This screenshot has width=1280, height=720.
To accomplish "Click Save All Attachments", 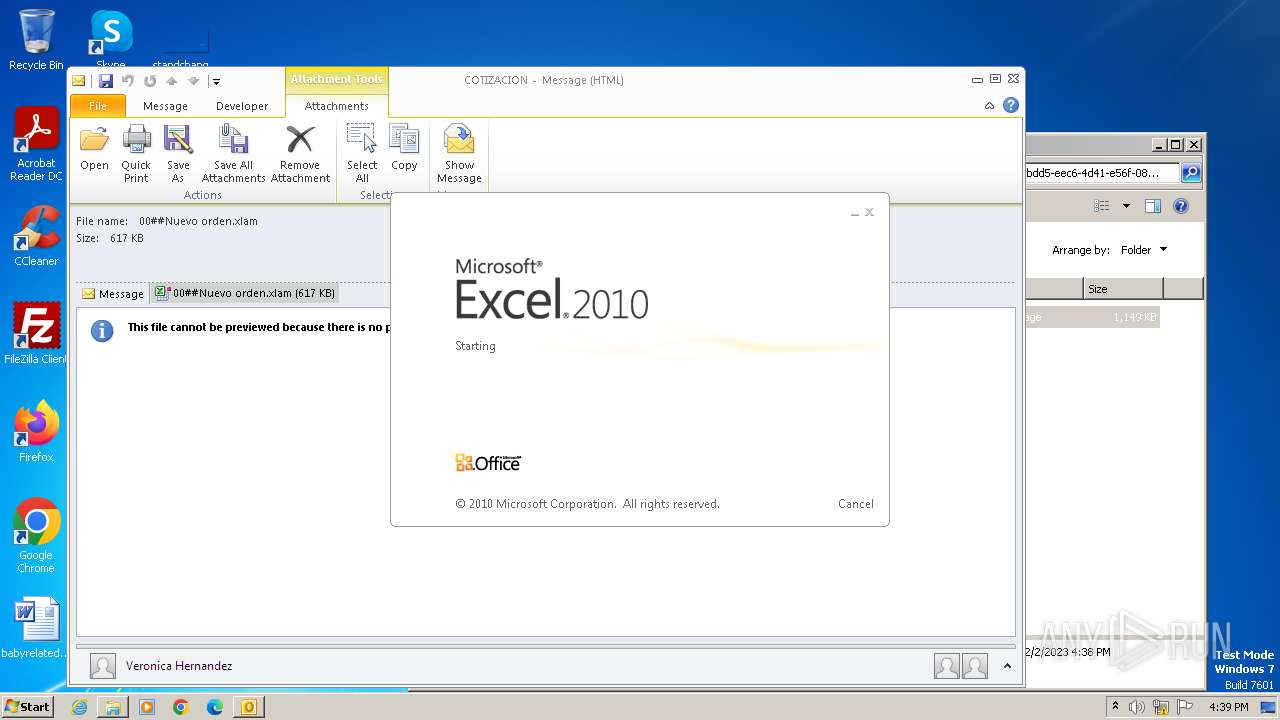I will pyautogui.click(x=233, y=152).
